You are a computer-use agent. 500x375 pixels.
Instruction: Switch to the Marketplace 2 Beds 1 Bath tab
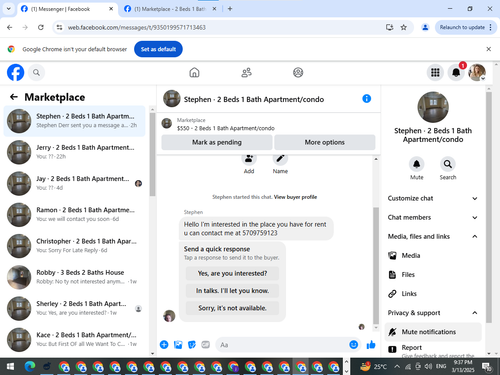coord(171,9)
